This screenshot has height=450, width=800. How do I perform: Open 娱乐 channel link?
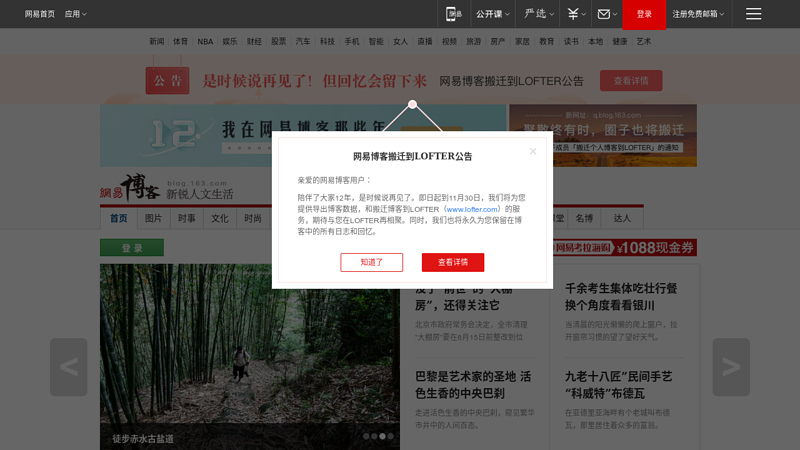(230, 41)
